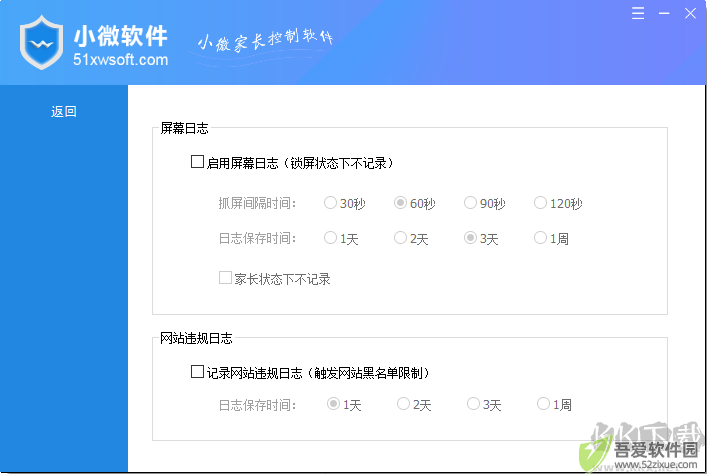Image resolution: width=707 pixels, height=474 pixels.
Task: Go back via 返回 in sidebar
Action: pos(64,111)
